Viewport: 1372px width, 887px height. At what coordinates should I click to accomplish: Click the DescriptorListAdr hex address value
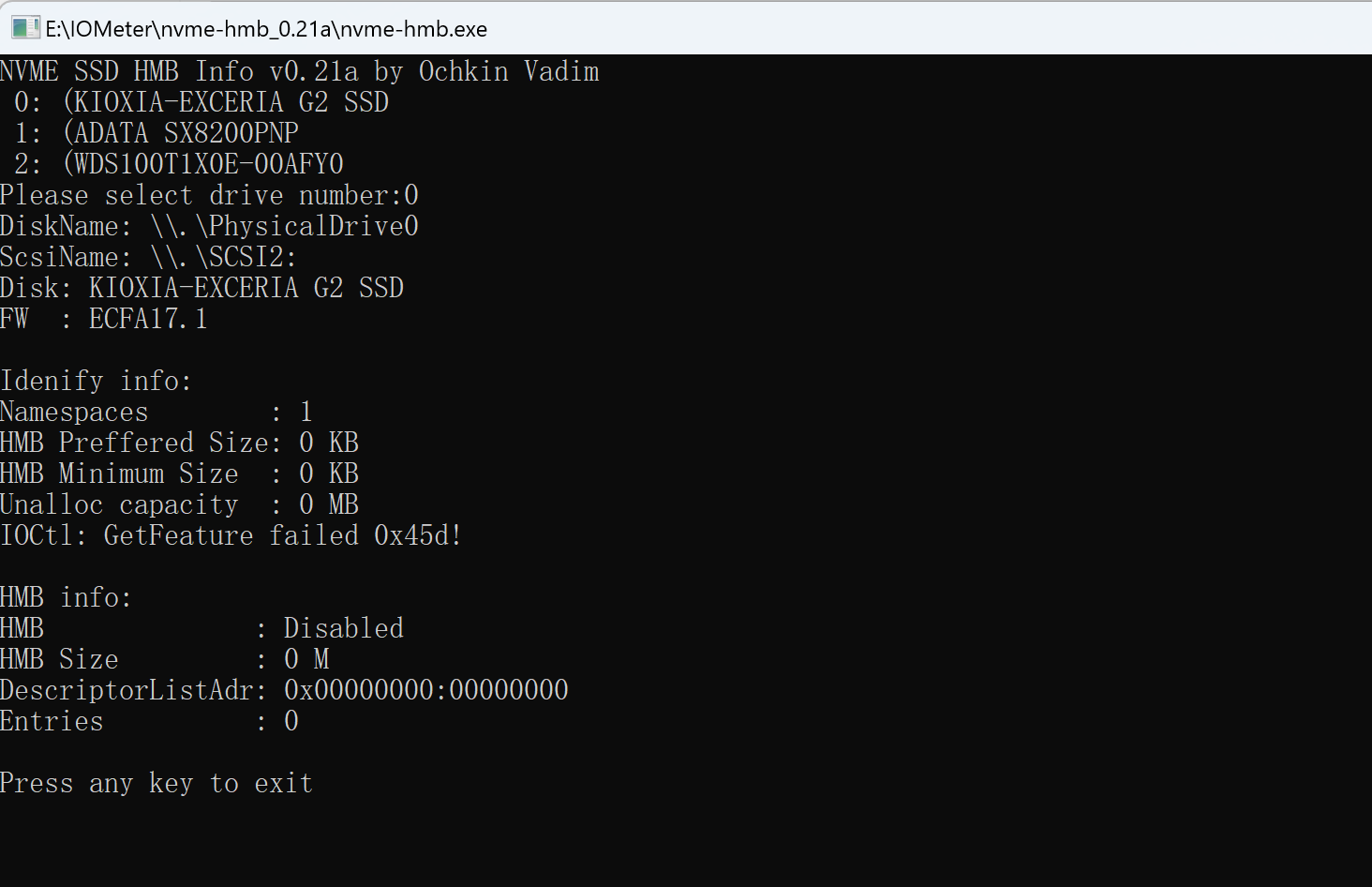click(x=425, y=690)
